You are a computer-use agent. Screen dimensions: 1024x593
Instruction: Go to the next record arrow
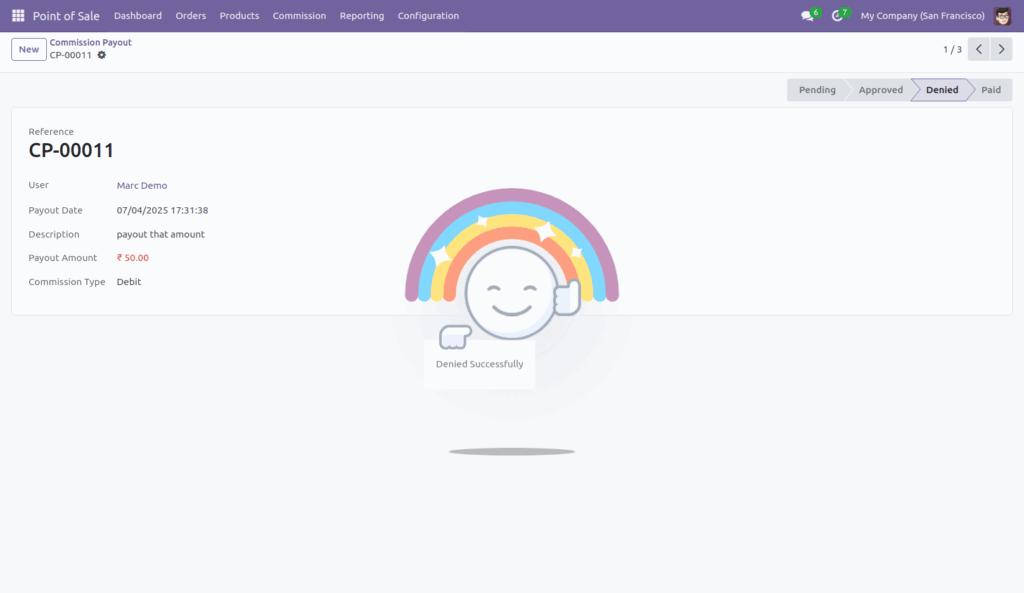click(1001, 48)
